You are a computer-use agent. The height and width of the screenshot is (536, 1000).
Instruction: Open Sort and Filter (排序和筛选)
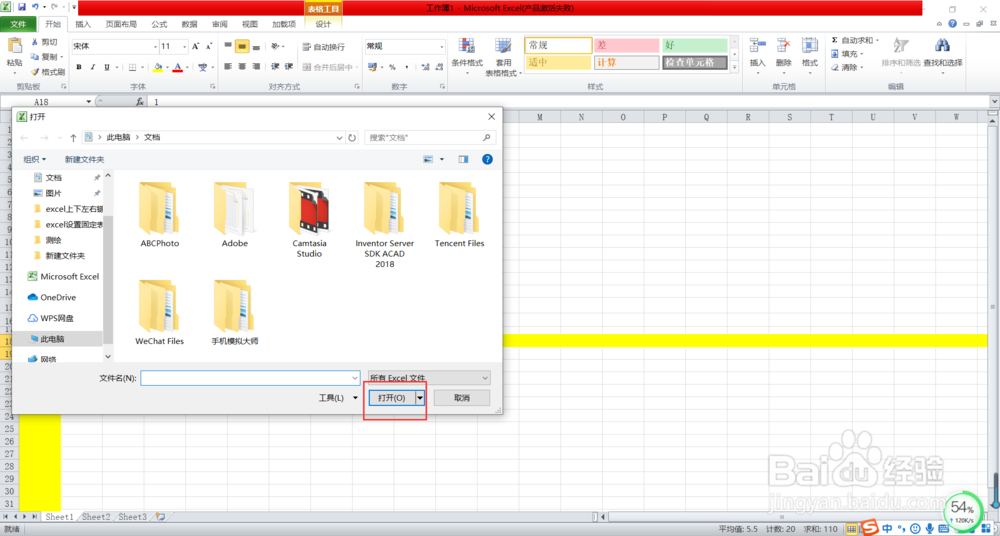(x=901, y=54)
